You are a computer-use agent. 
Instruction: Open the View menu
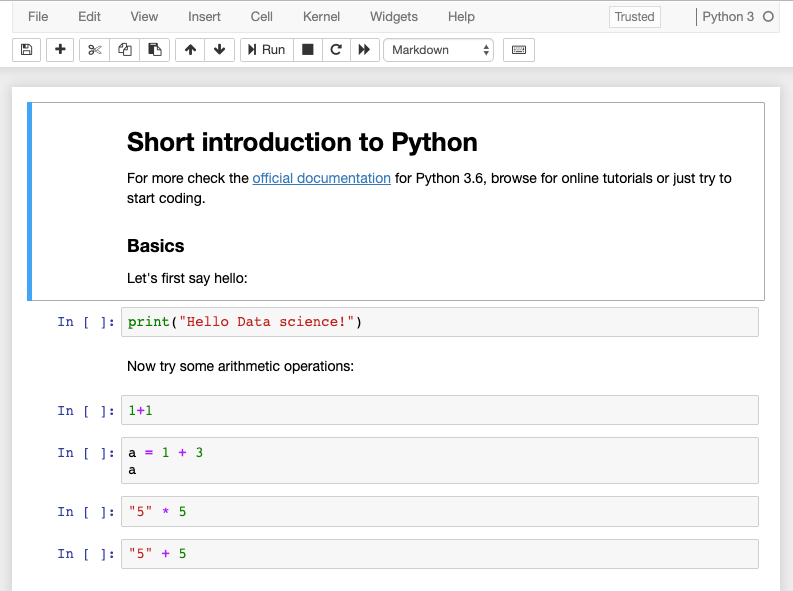[144, 17]
